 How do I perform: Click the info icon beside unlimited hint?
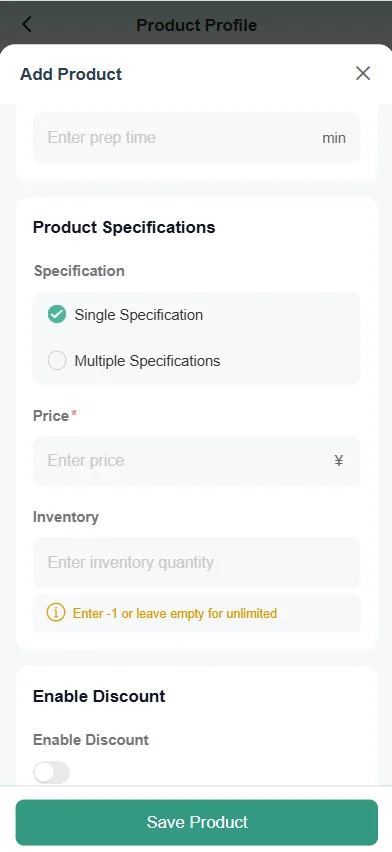pos(55,613)
